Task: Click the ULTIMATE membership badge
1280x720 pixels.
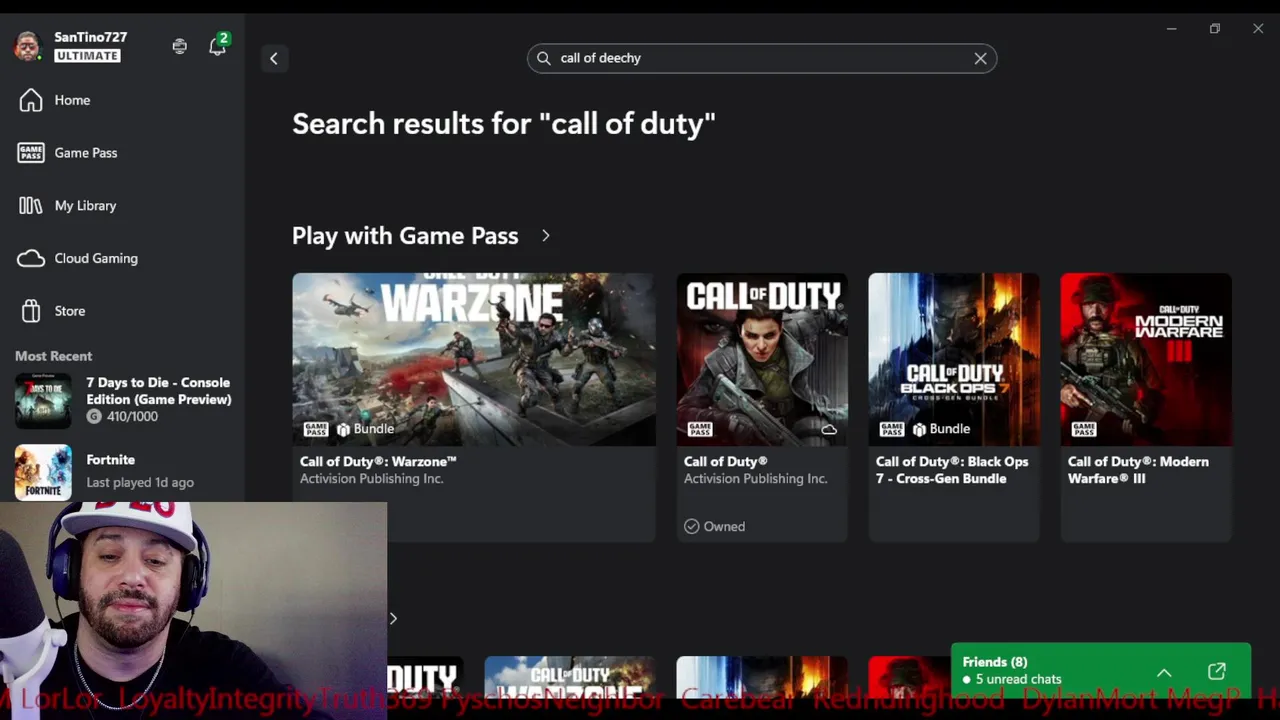Action: (x=88, y=56)
